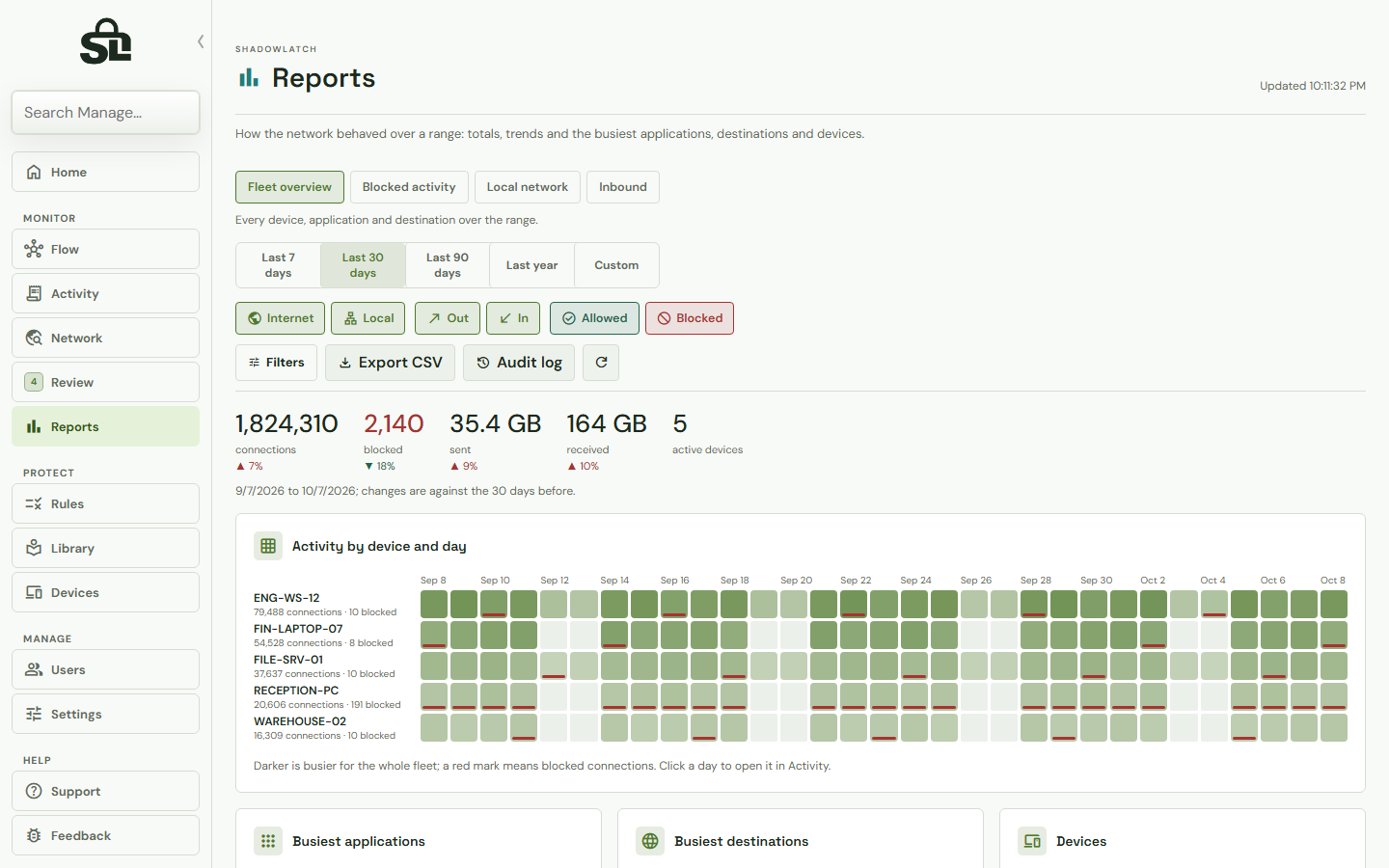Click the ENG-WS-12 Sep 8 heatmap cell

pos(434,604)
